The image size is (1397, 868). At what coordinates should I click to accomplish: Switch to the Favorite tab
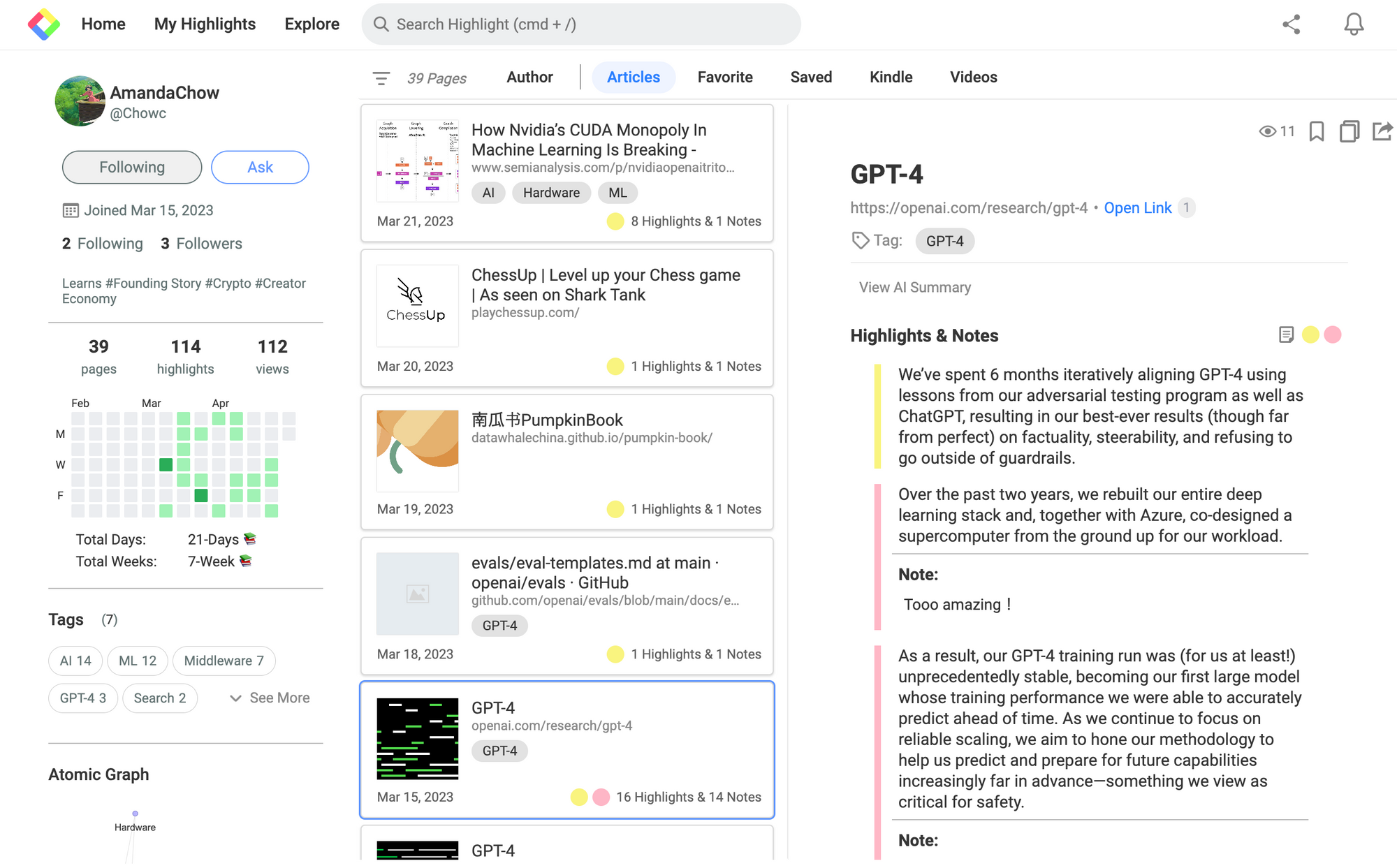[x=724, y=78]
